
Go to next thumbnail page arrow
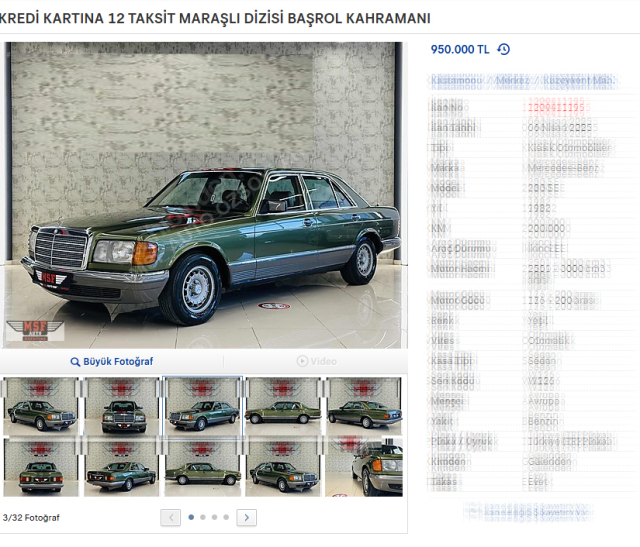[247, 518]
